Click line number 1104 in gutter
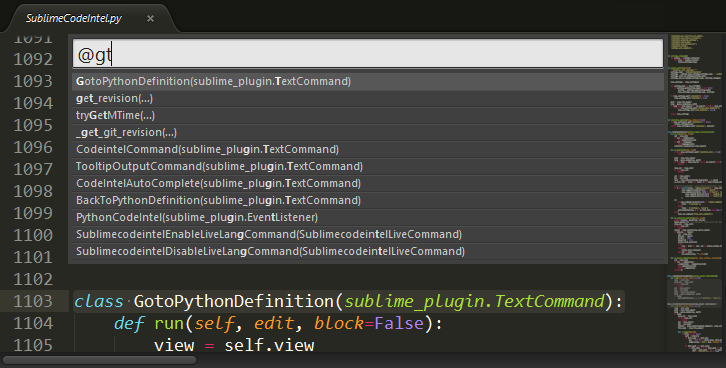This screenshot has height=368, width=726. [x=33, y=323]
